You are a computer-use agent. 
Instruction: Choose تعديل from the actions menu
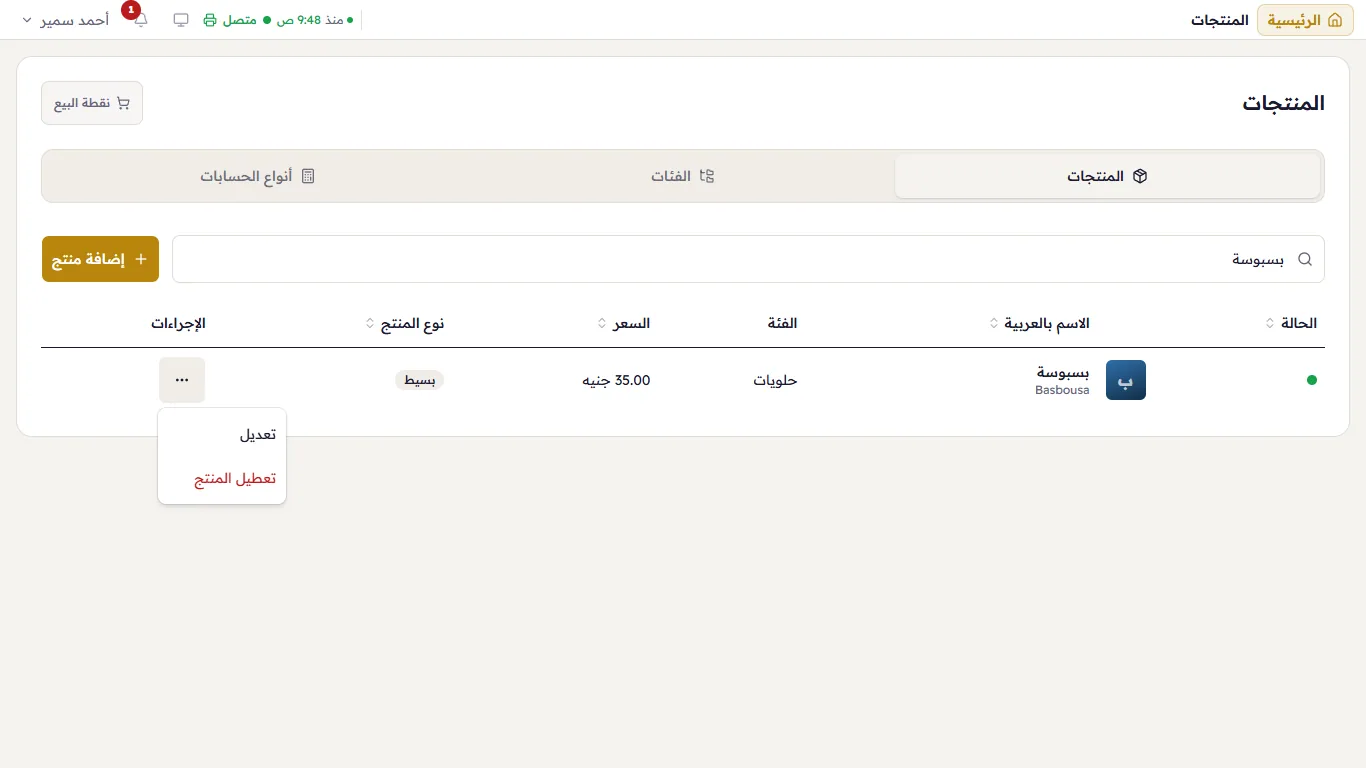click(x=222, y=435)
